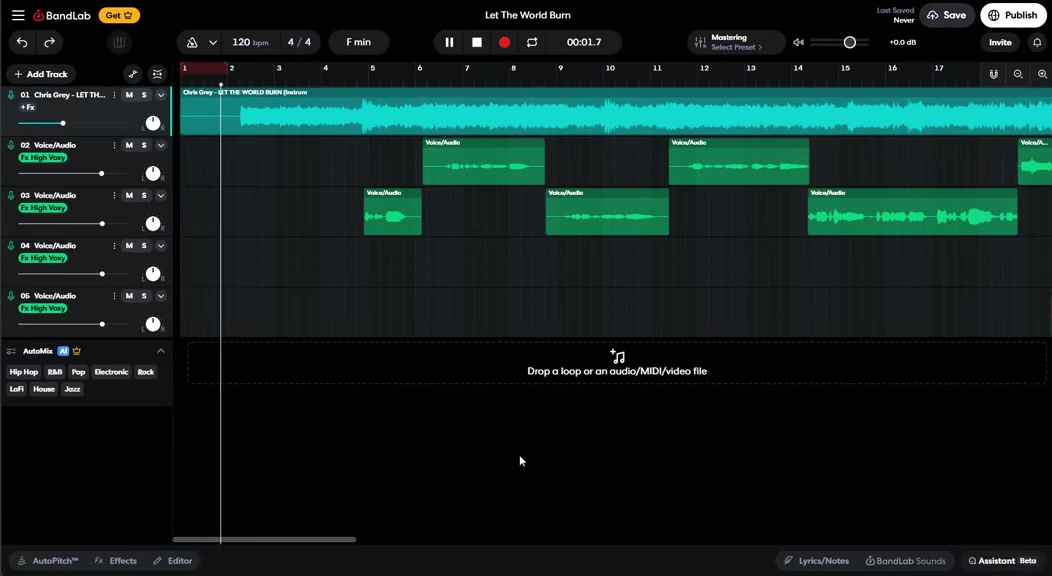Expand track 05 chevron dropdown

[x=161, y=296]
